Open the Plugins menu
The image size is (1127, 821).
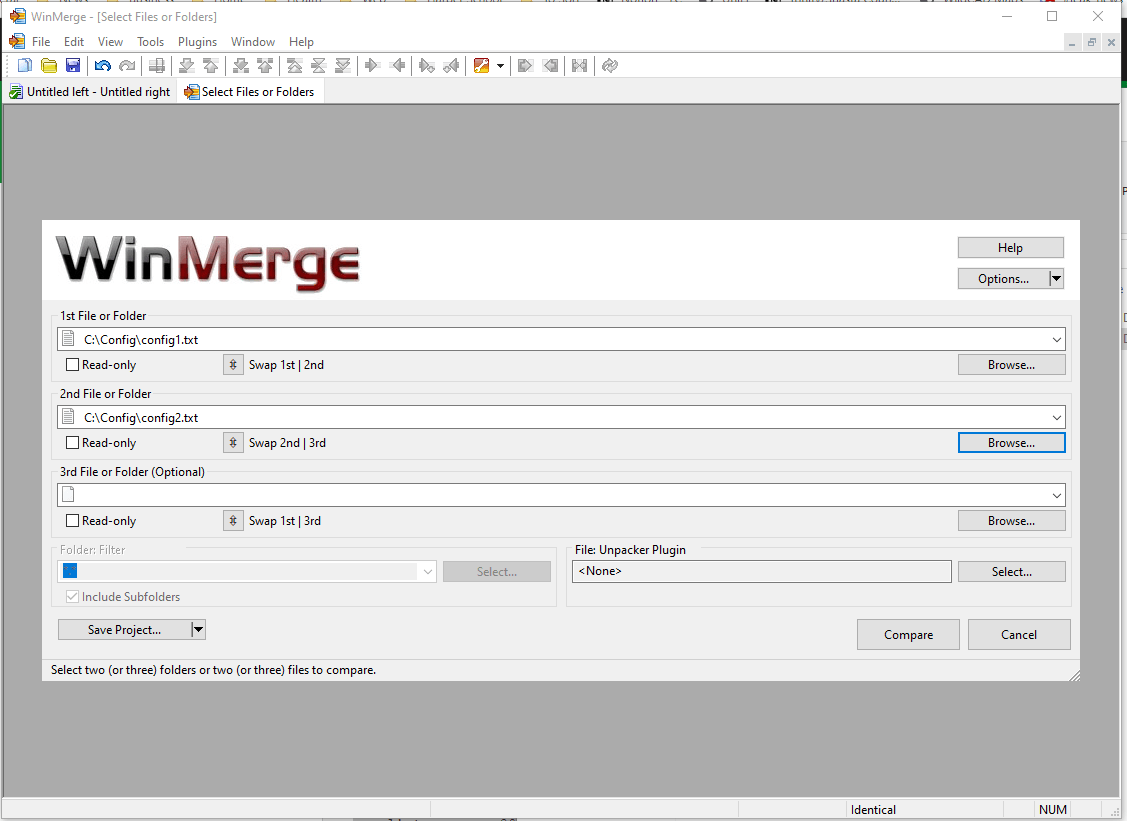pyautogui.click(x=197, y=41)
